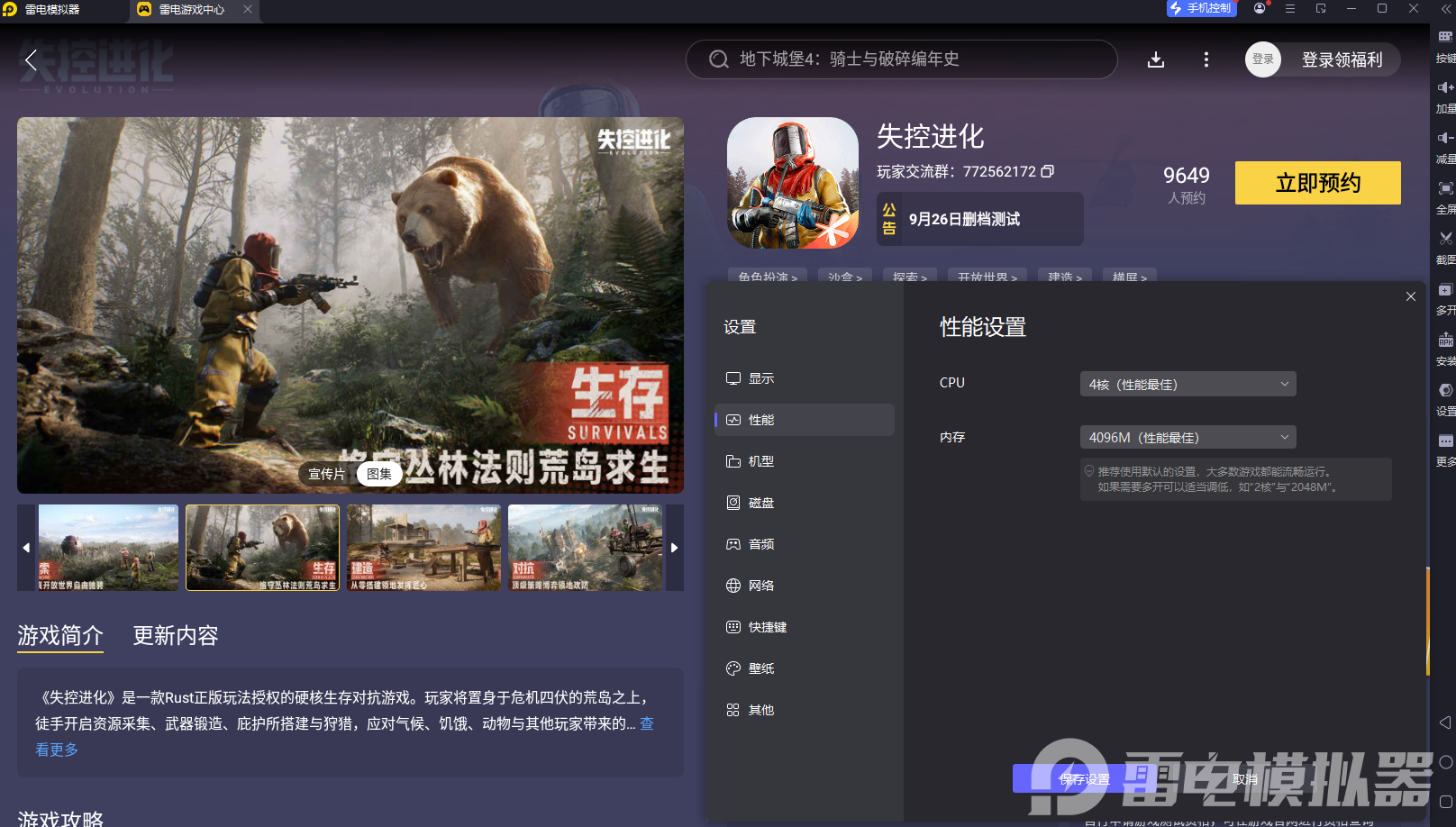Open the hamburger menu in title bar
The image size is (1456, 827).
click(x=1290, y=8)
